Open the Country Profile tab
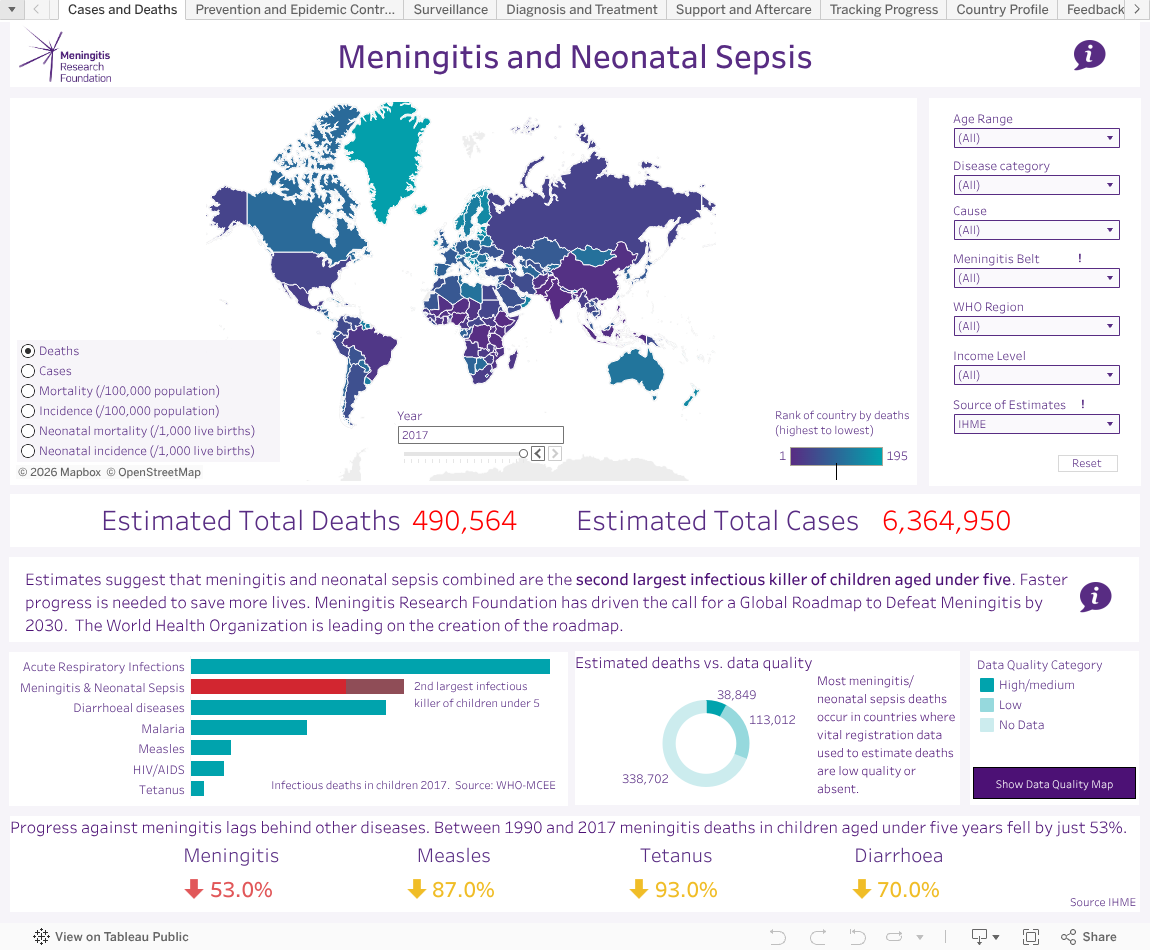This screenshot has width=1150, height=950. (x=1002, y=10)
